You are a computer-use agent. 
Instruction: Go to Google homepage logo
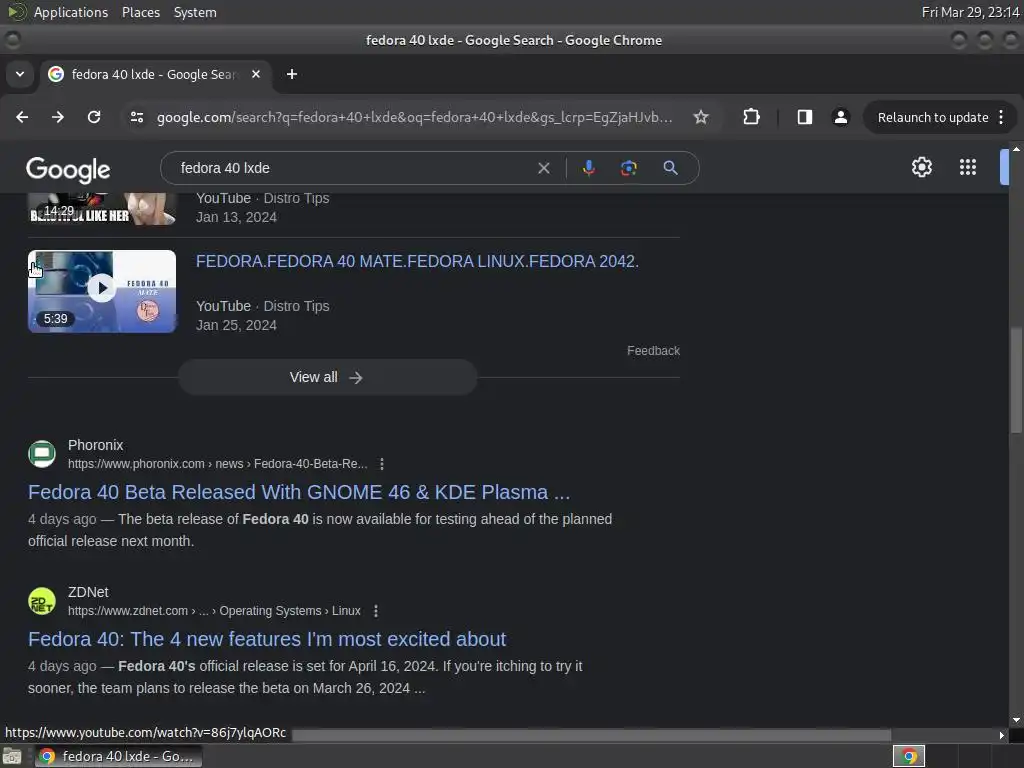(68, 170)
